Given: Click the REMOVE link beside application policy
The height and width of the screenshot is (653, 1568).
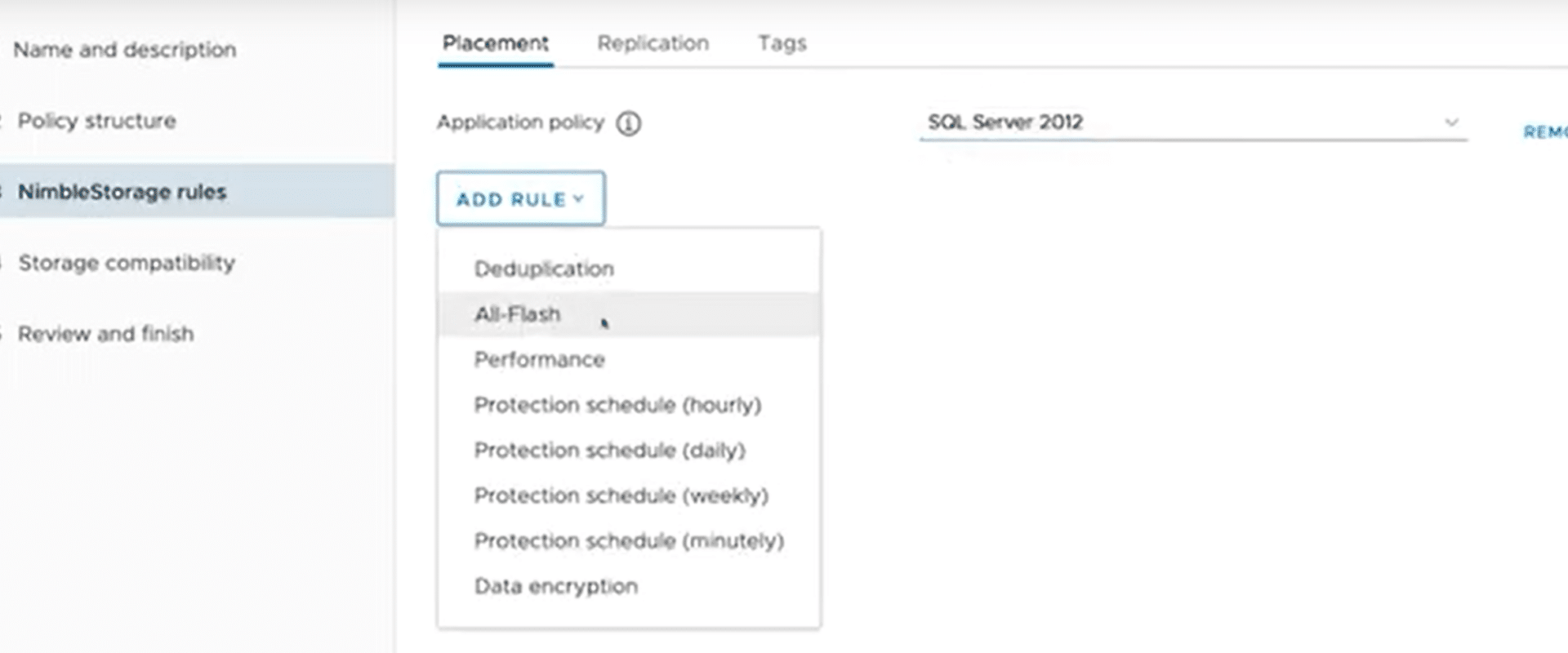Looking at the screenshot, I should point(1545,131).
